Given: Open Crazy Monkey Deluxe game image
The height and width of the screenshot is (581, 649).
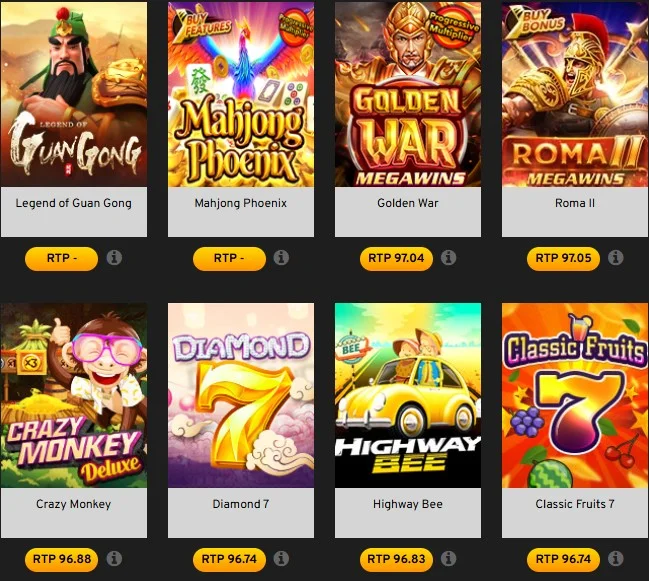Looking at the screenshot, I should [74, 395].
